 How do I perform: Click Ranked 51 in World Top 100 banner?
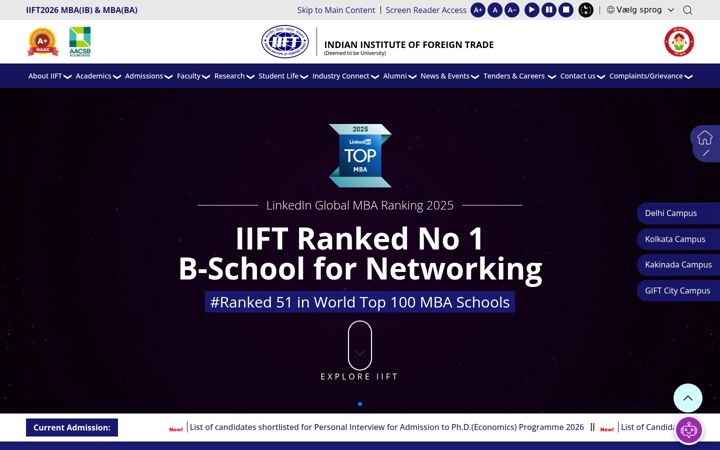360,302
